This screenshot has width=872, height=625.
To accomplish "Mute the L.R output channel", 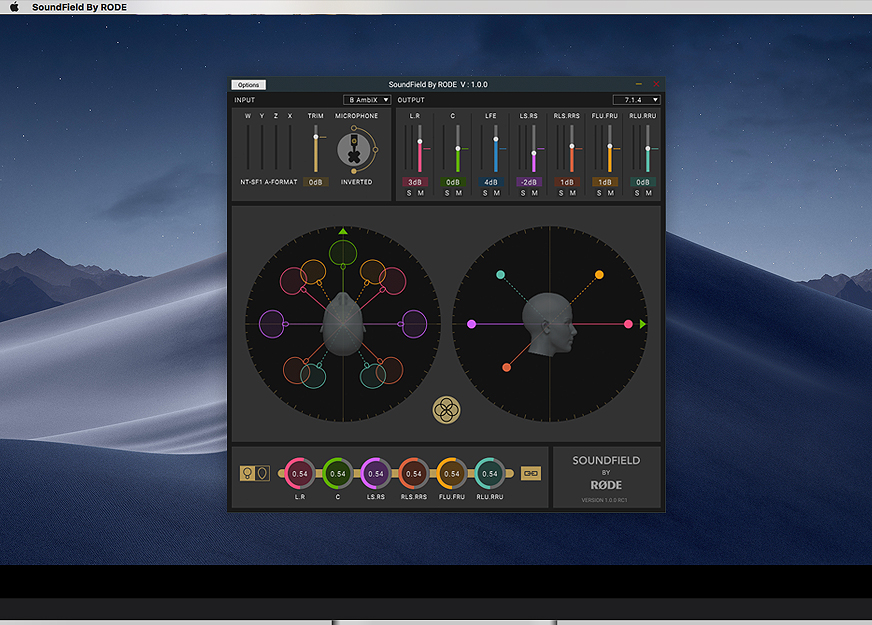I will click(421, 193).
